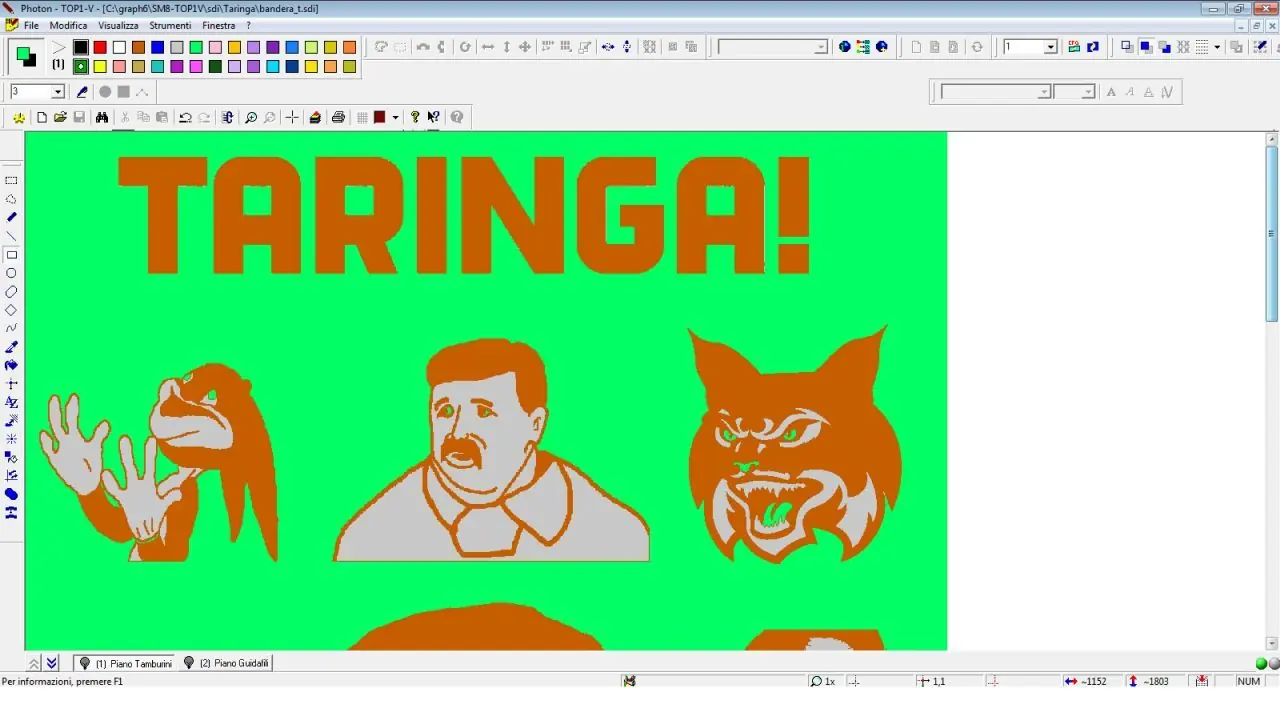Click the colored grid pattern icon

(x=863, y=47)
